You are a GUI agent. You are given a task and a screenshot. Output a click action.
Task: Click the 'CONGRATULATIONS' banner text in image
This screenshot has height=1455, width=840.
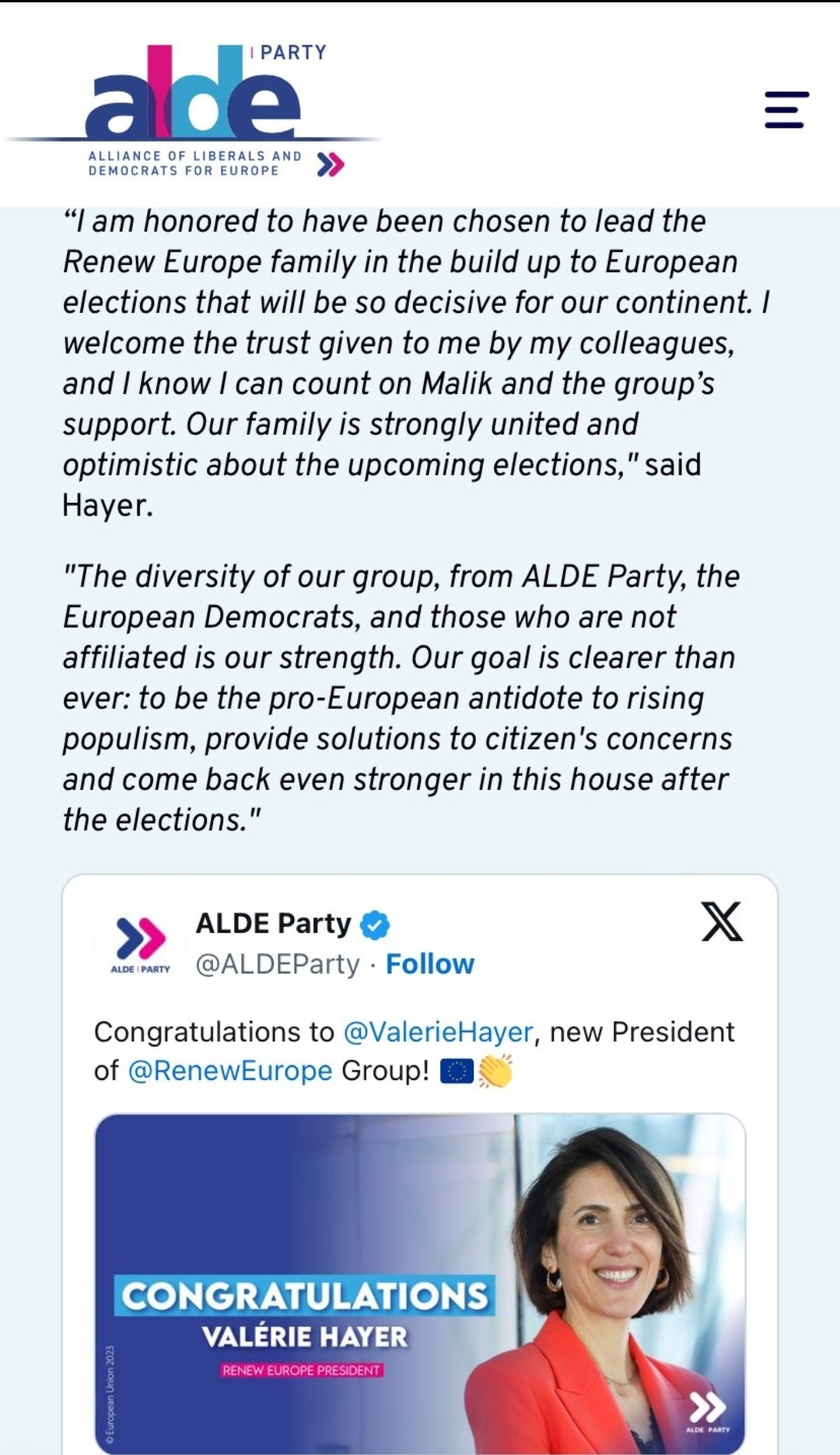pos(304,1296)
